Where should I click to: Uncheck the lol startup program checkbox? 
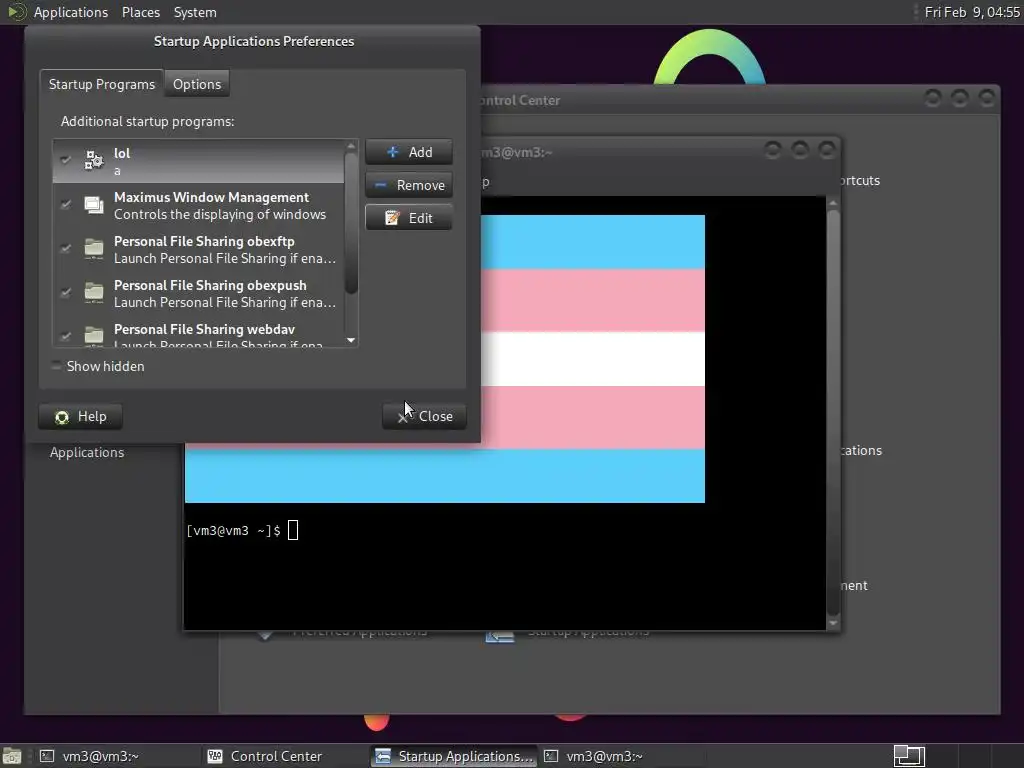click(65, 159)
